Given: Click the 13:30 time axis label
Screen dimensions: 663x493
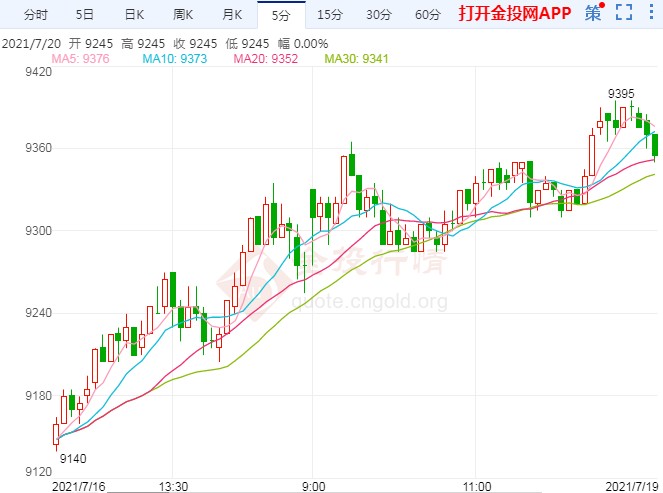Looking at the screenshot, I should (173, 485).
